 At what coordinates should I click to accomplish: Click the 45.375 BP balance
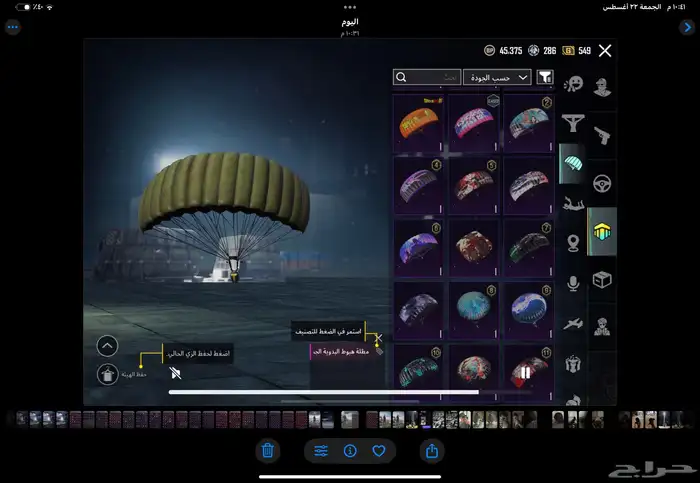click(511, 51)
